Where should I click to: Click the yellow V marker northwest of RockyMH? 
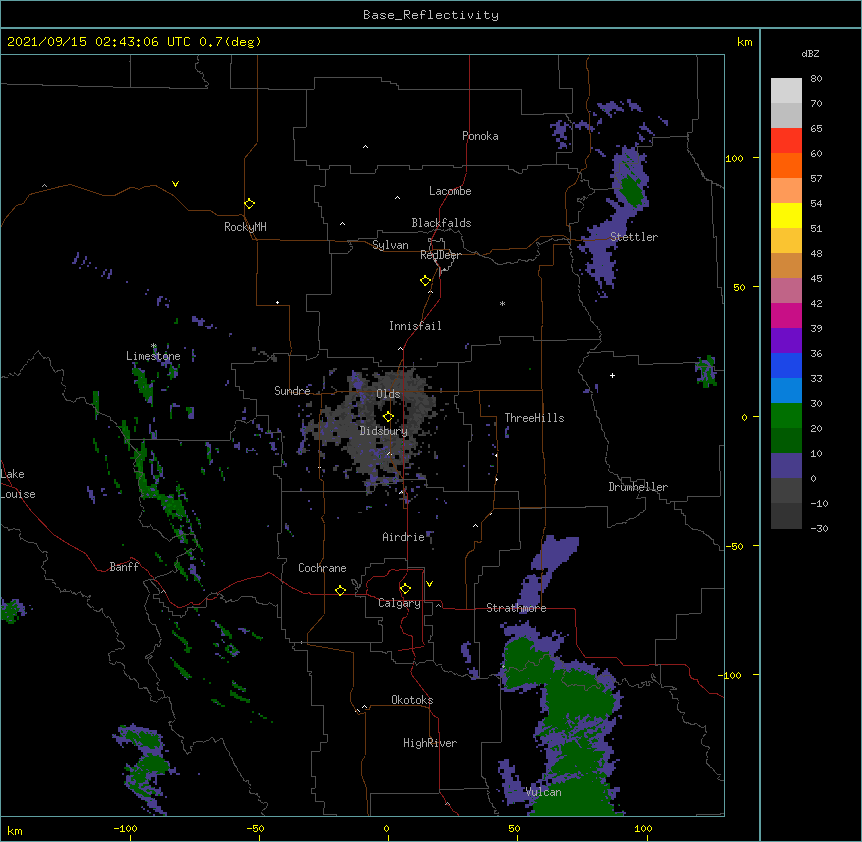pyautogui.click(x=175, y=184)
